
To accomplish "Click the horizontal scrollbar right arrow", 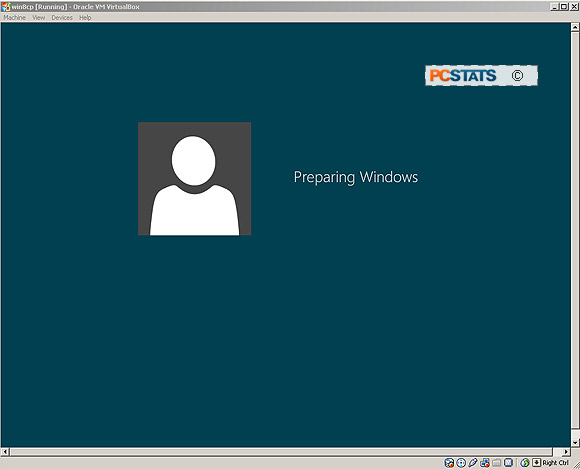I will click(x=566, y=452).
